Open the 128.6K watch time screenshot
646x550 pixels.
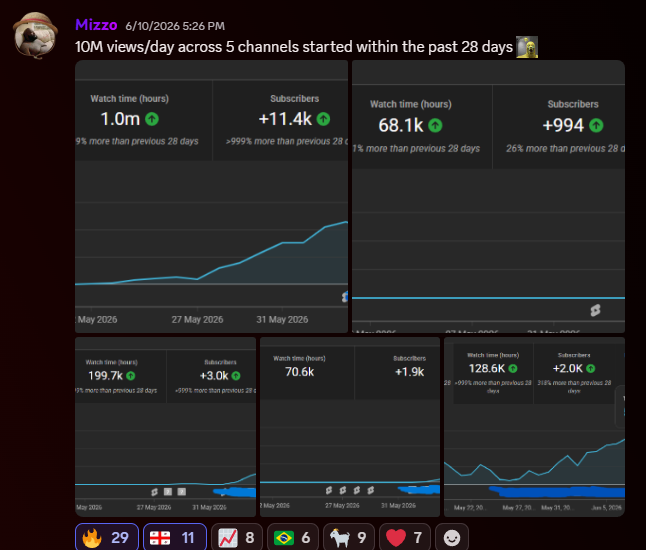point(534,427)
